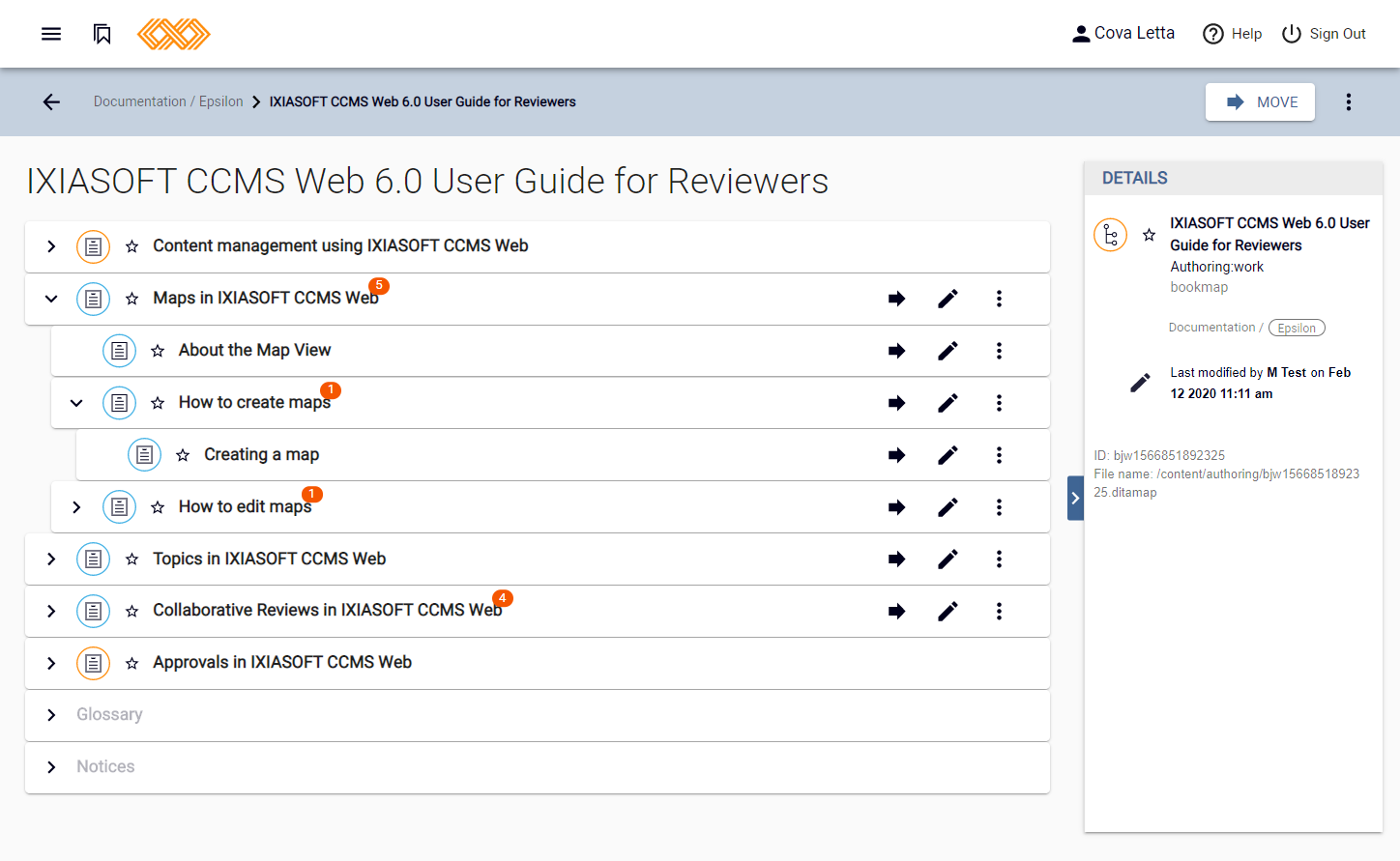The image size is (1400, 861).
Task: Move arrow for Collaborative Reviews row
Action: click(896, 612)
